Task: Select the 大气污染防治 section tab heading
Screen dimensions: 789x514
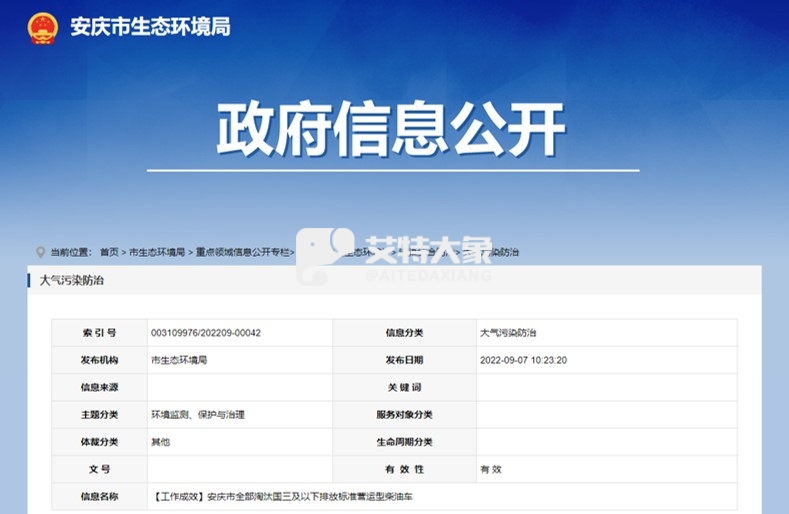Action: point(71,281)
